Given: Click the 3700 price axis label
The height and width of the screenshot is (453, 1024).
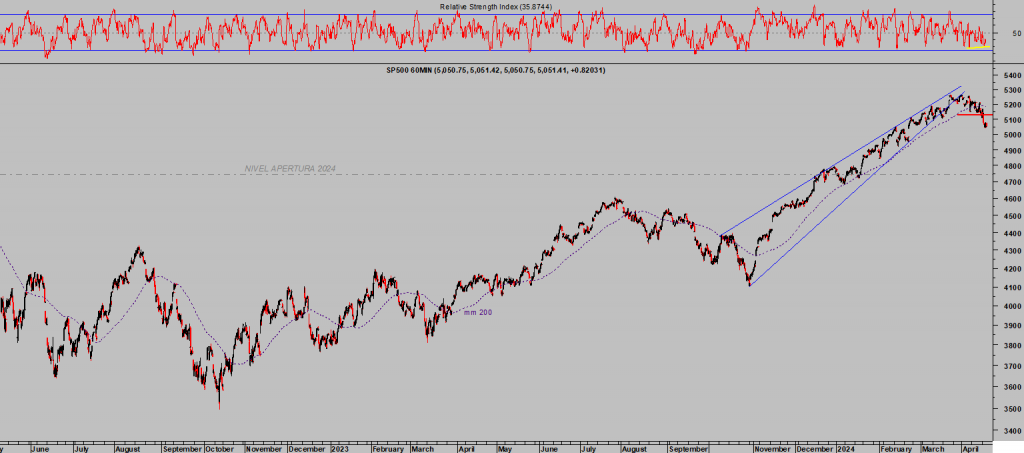Looking at the screenshot, I should [1011, 366].
